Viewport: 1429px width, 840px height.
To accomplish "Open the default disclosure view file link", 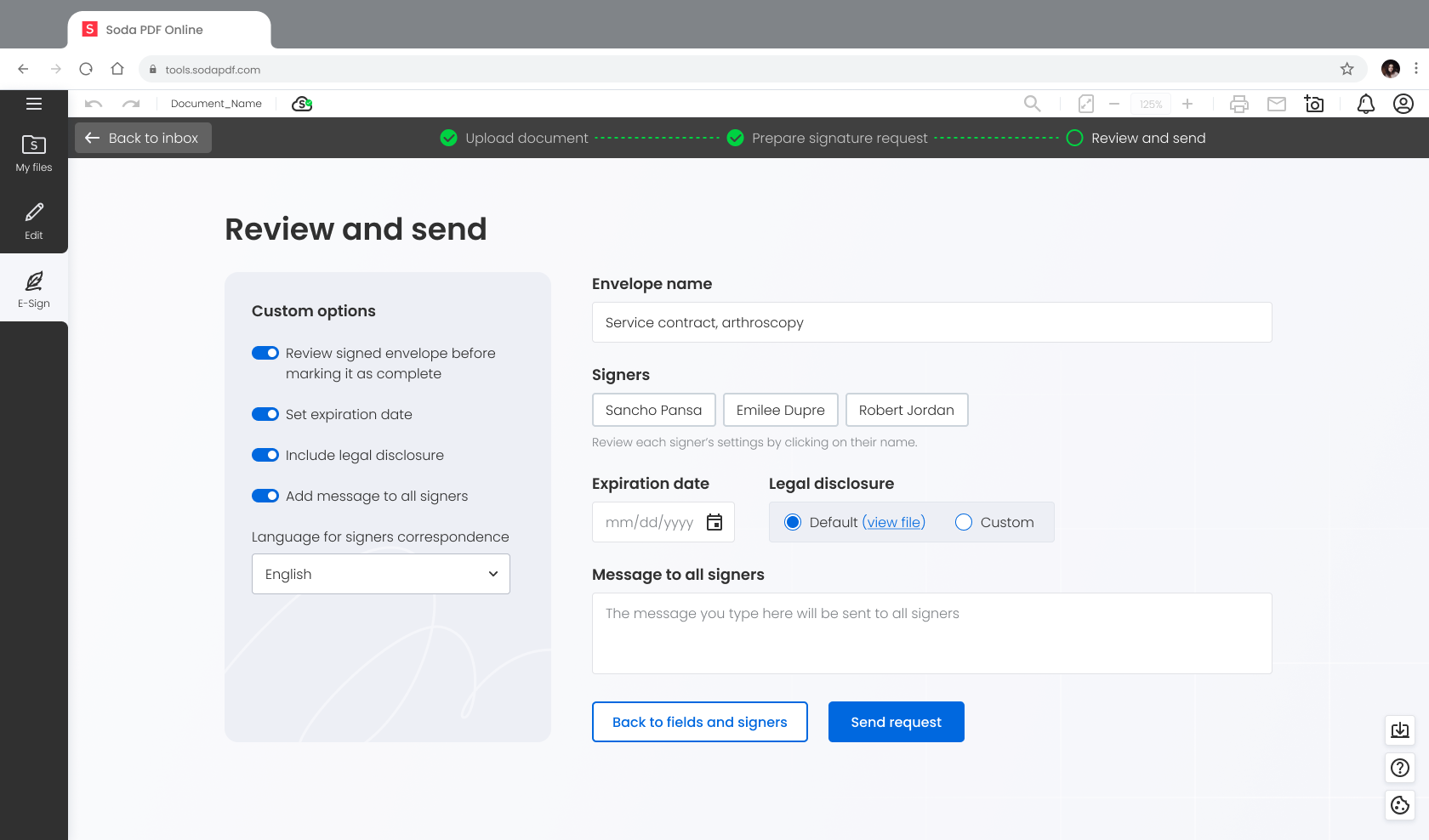I will coord(893,522).
